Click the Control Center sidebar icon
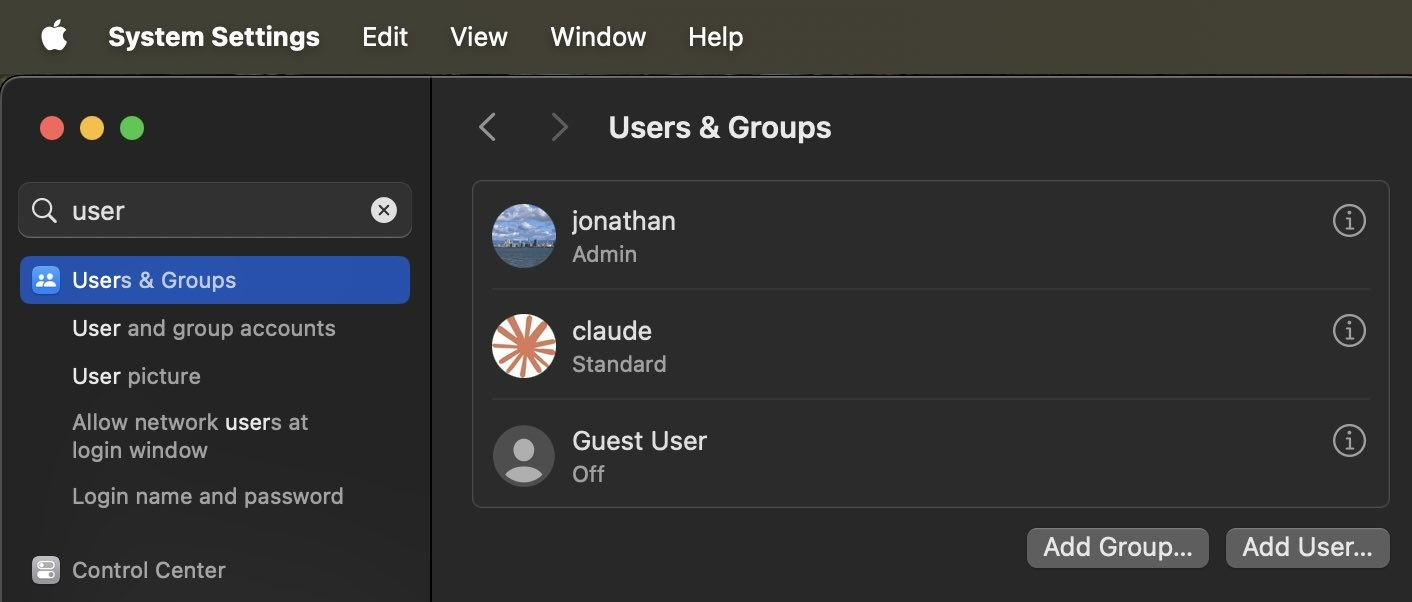Image resolution: width=1412 pixels, height=602 pixels. pyautogui.click(x=46, y=570)
